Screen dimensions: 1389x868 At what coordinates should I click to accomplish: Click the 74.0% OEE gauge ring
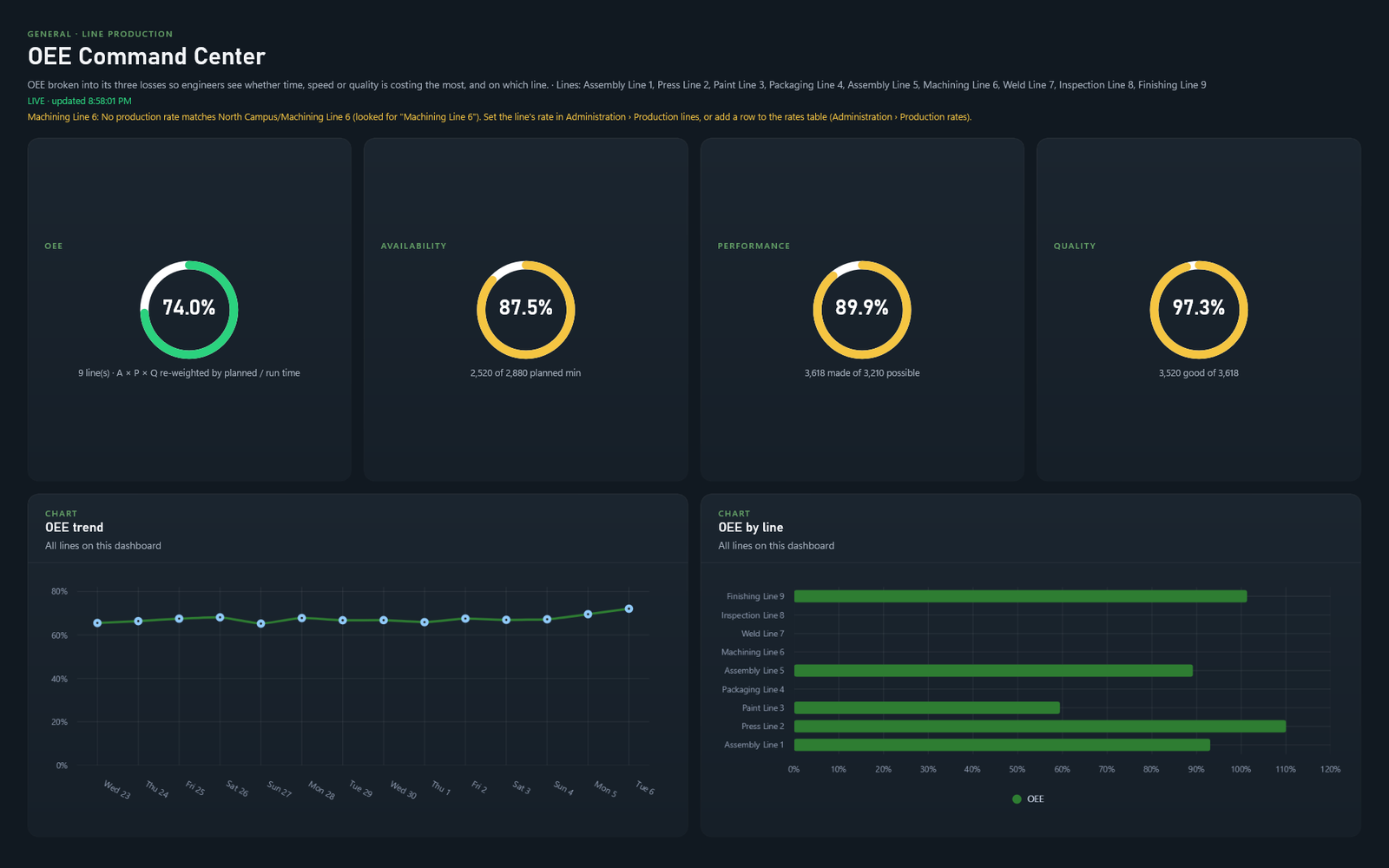point(189,310)
